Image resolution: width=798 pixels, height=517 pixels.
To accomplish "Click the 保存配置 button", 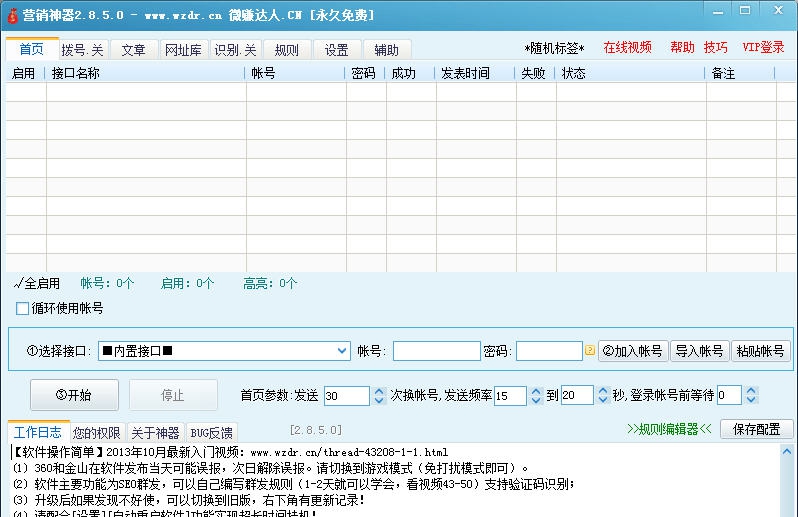I will [757, 429].
